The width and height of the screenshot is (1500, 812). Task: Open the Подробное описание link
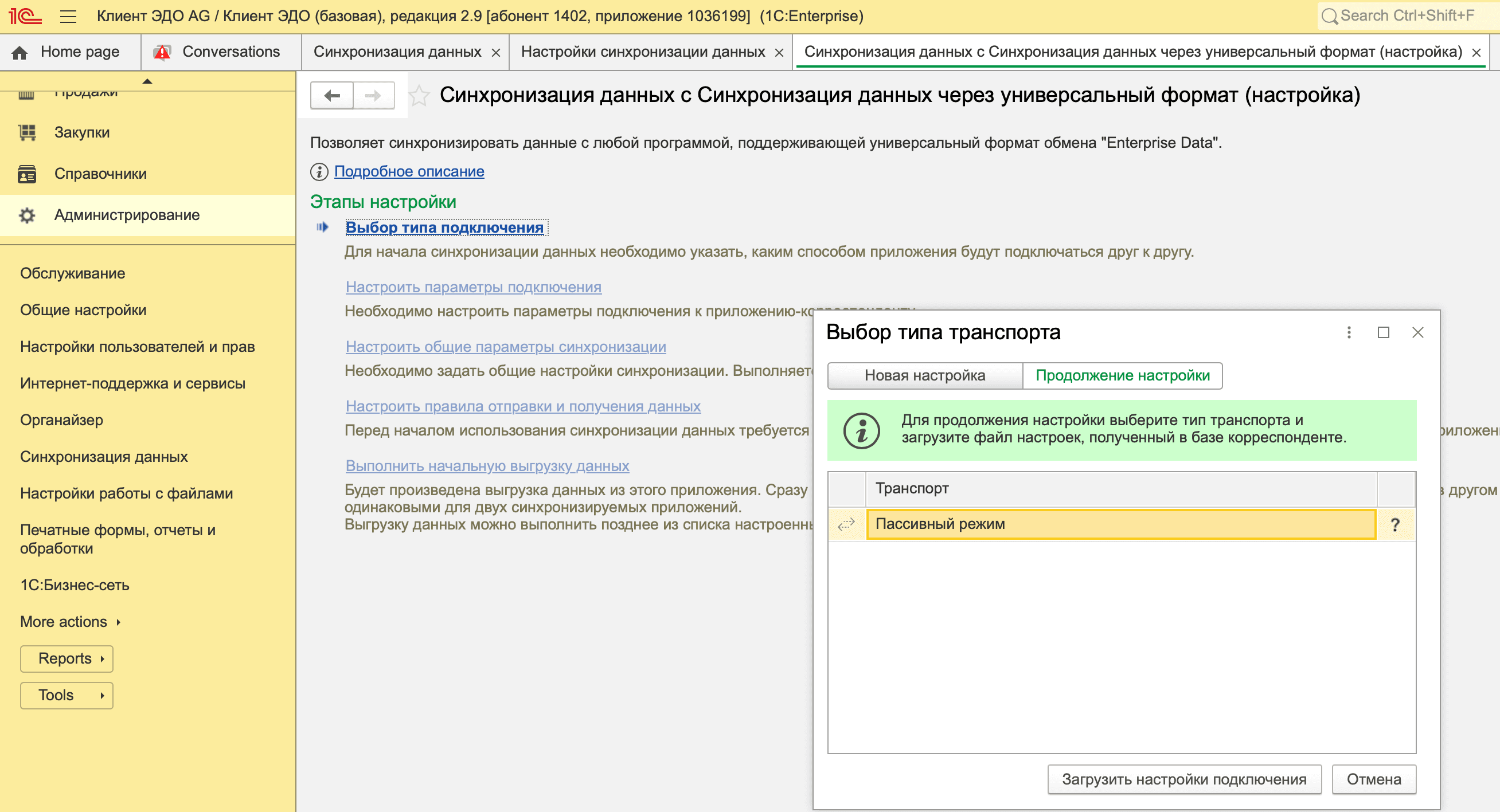tap(409, 172)
